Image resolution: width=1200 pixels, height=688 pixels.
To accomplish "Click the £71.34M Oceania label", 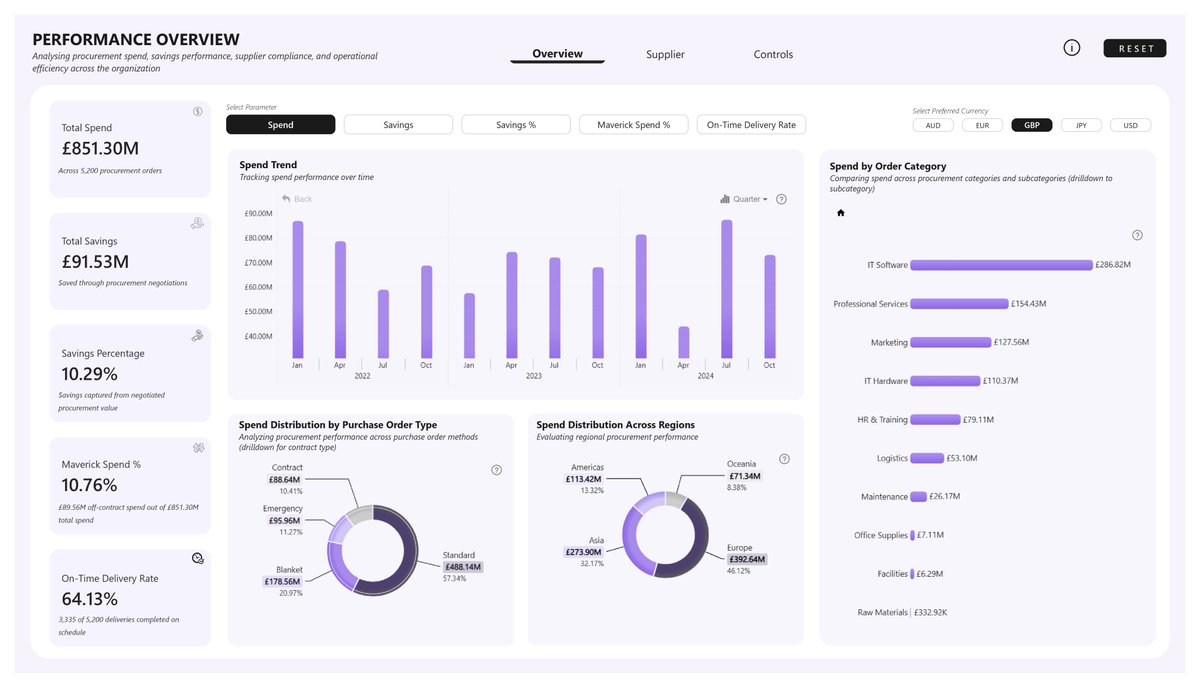I will click(x=744, y=476).
